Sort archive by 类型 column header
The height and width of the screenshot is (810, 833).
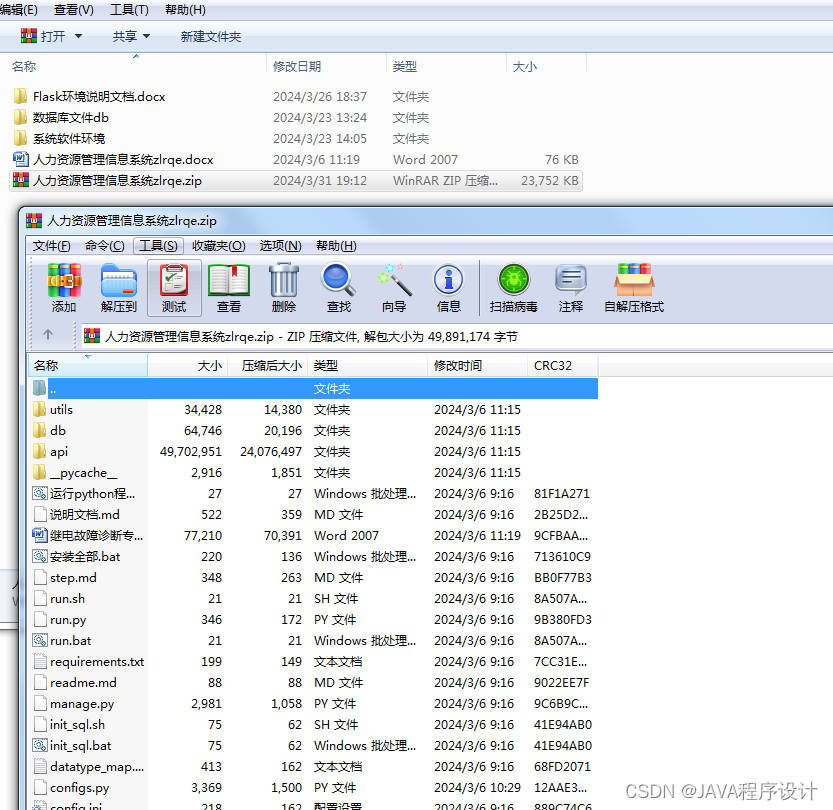pyautogui.click(x=368, y=365)
